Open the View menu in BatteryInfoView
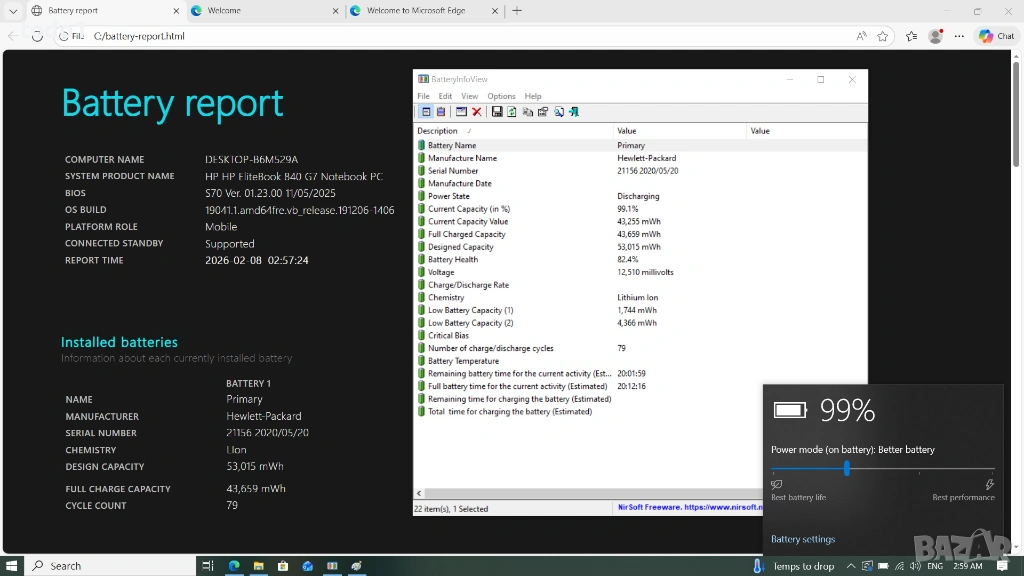1024x576 pixels. (x=469, y=96)
